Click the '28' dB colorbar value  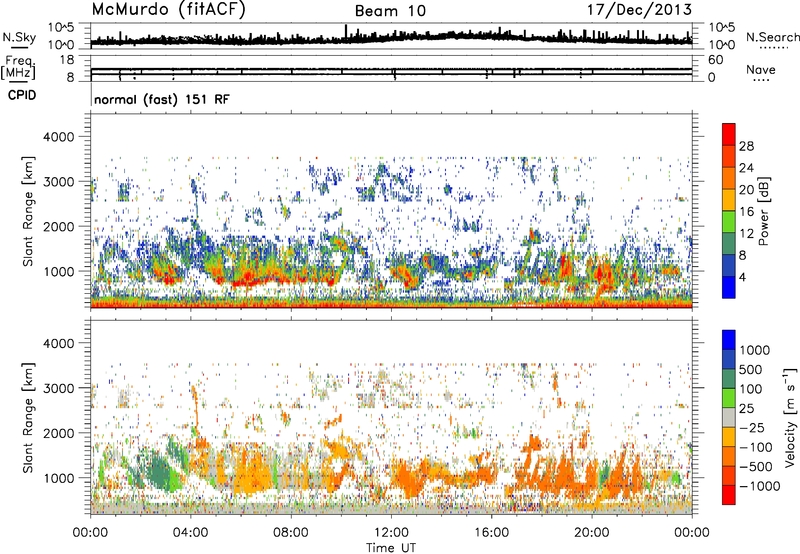tap(746, 146)
